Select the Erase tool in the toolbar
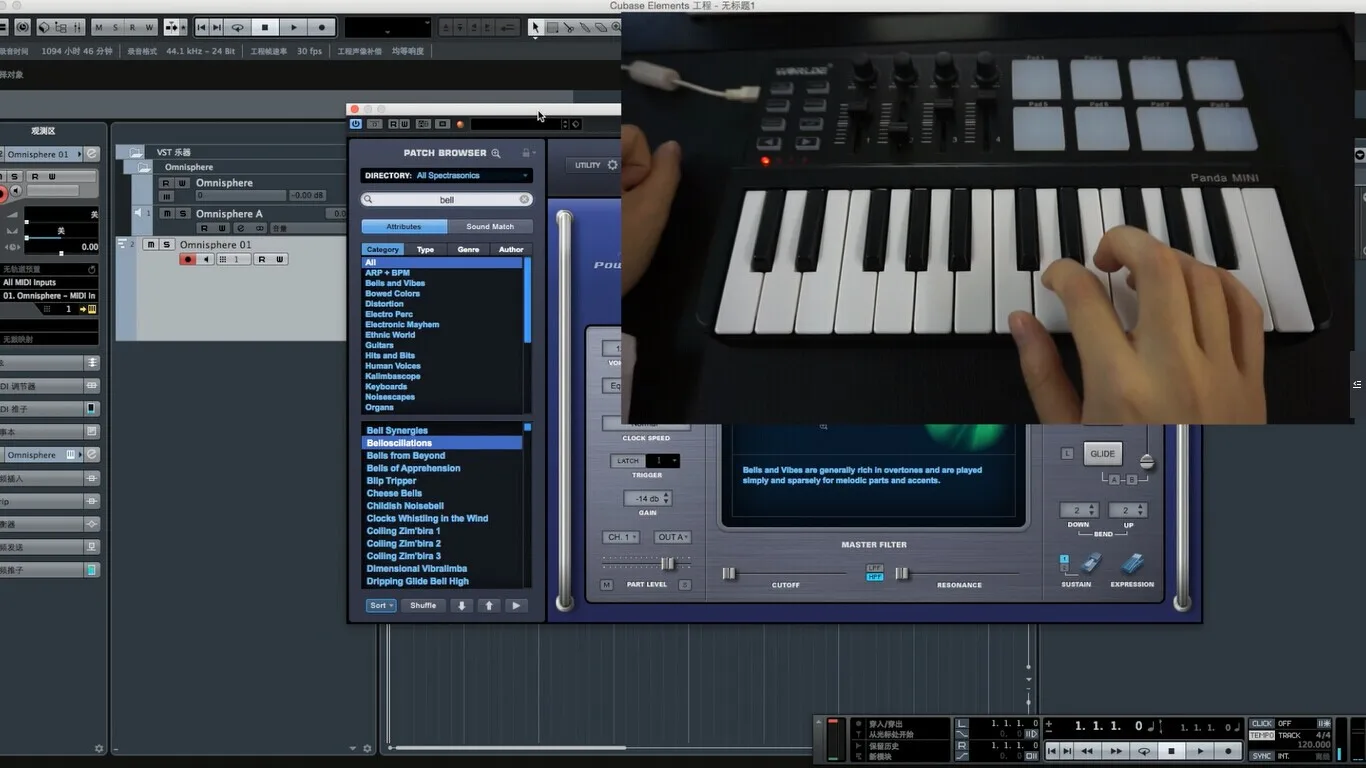 [x=599, y=27]
